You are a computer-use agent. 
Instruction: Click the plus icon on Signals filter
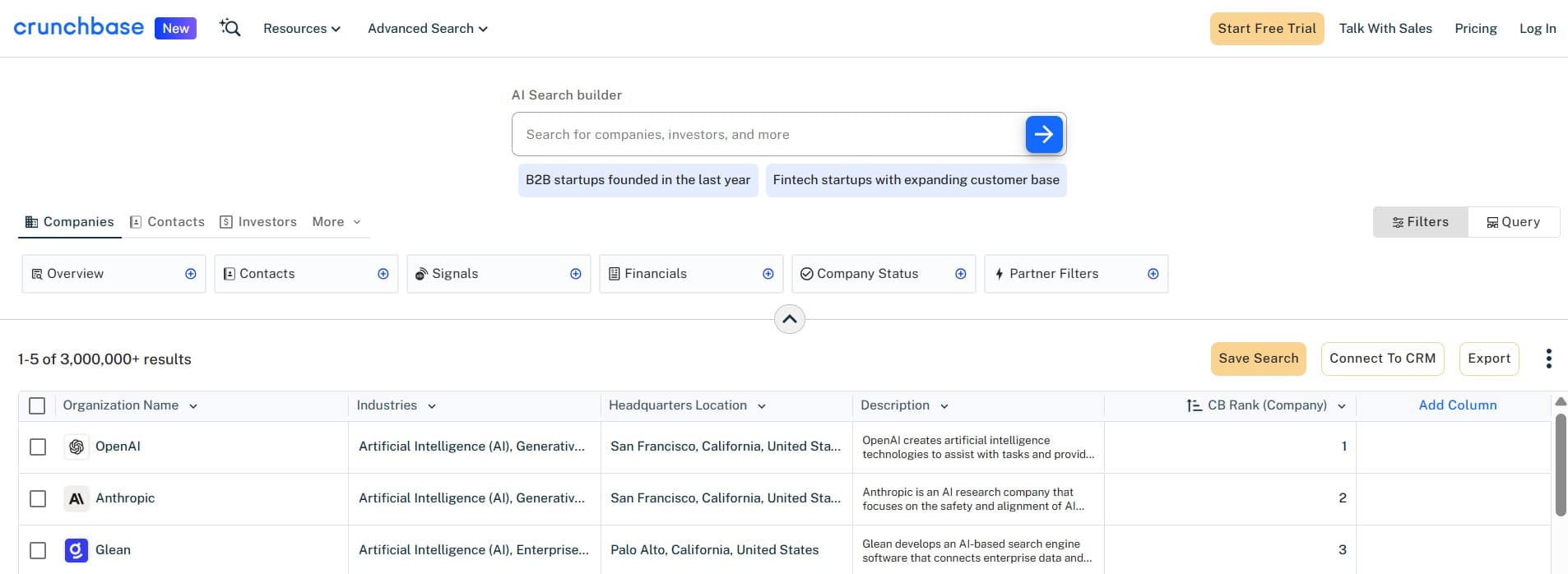pos(576,274)
